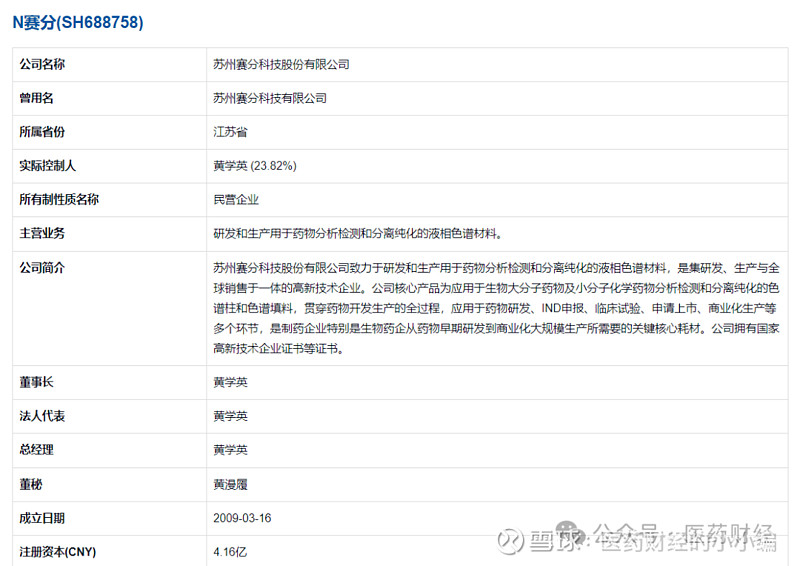The image size is (800, 566).
Task: Select 黄学英 in the 总经理 row
Action: point(230,450)
